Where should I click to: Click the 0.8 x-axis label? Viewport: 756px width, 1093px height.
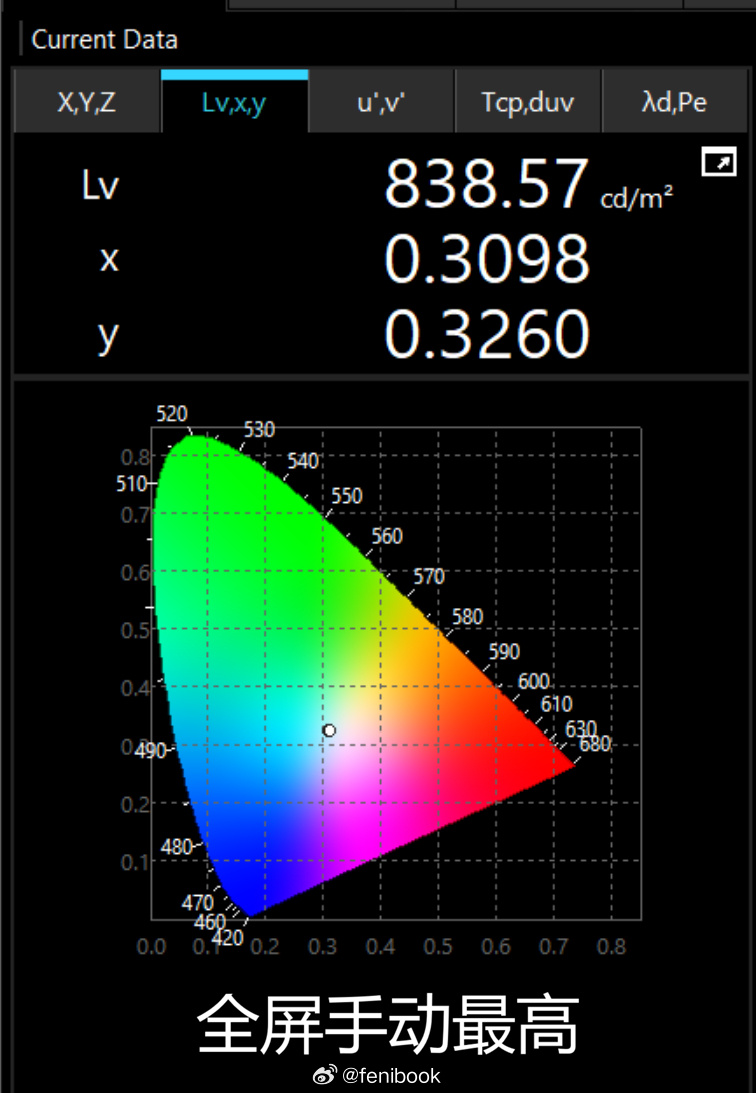[x=612, y=947]
